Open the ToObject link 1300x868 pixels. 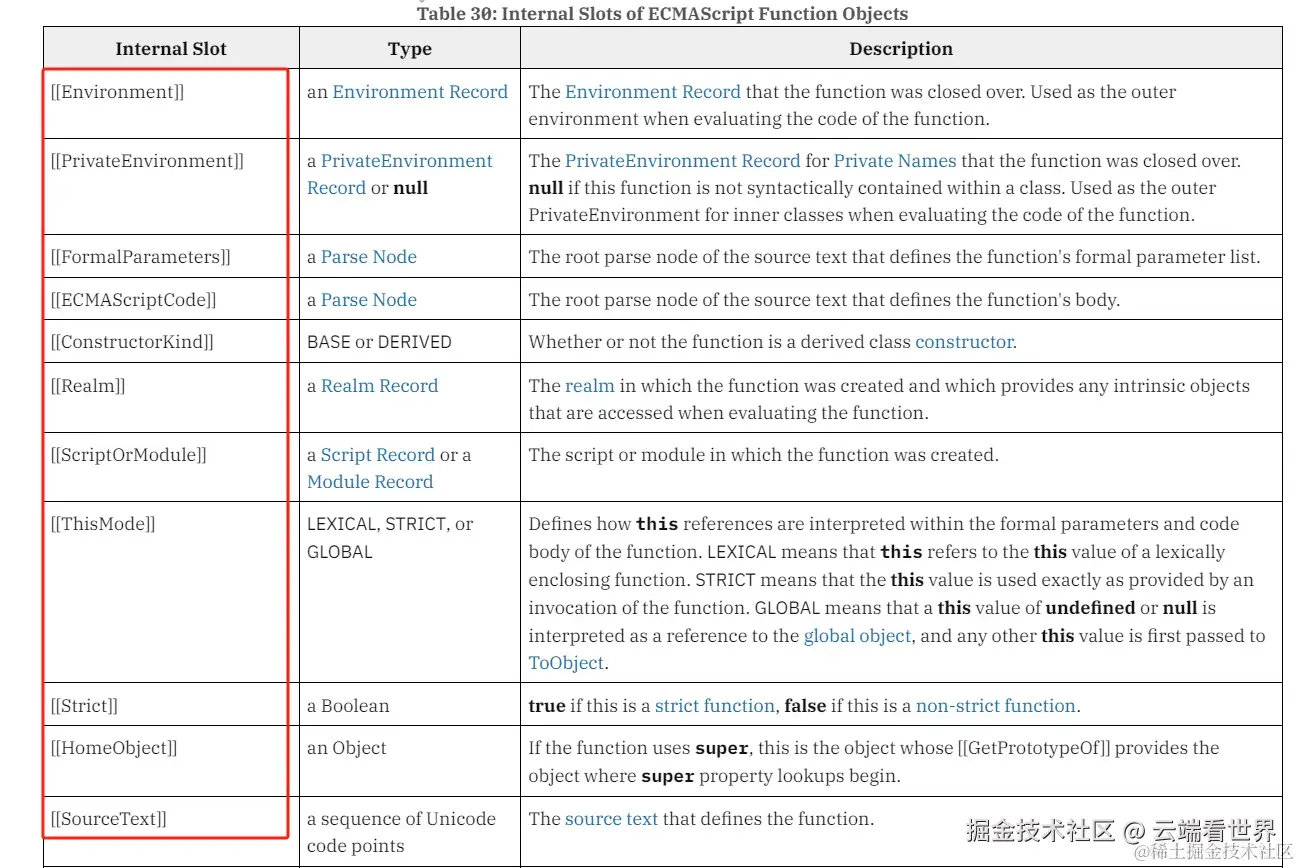(x=566, y=663)
